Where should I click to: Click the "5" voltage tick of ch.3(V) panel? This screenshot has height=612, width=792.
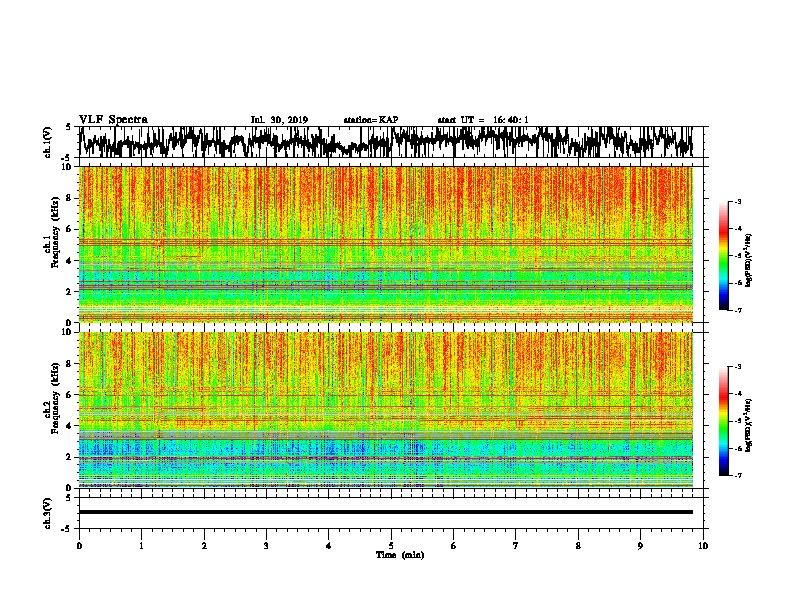(x=68, y=498)
